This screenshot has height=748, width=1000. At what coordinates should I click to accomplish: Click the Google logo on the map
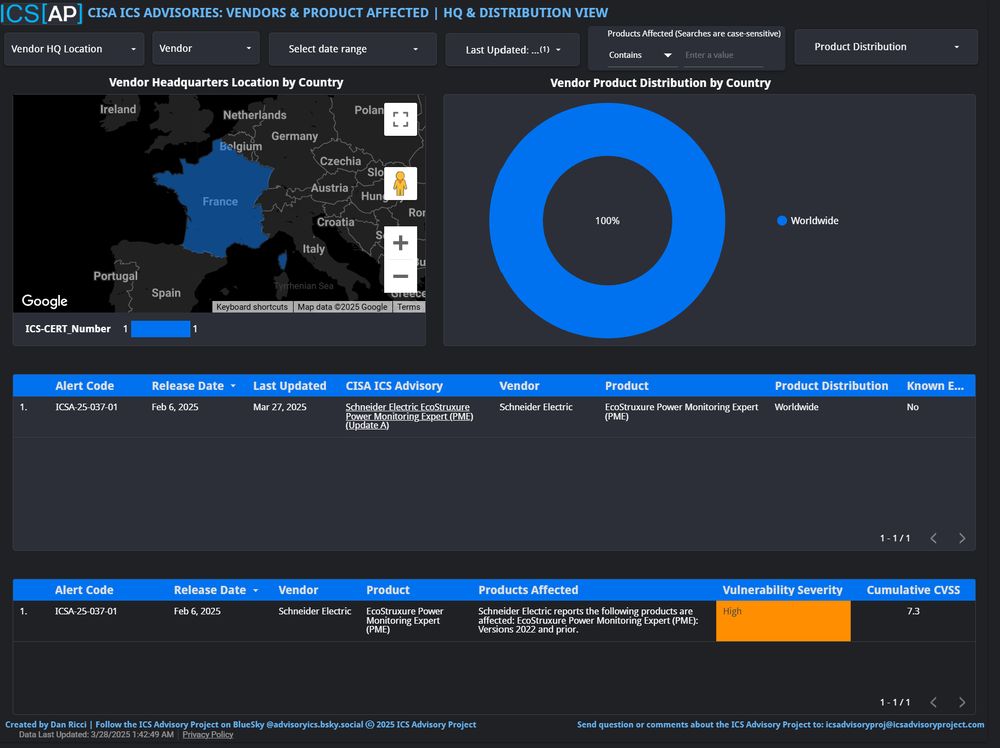pos(45,301)
